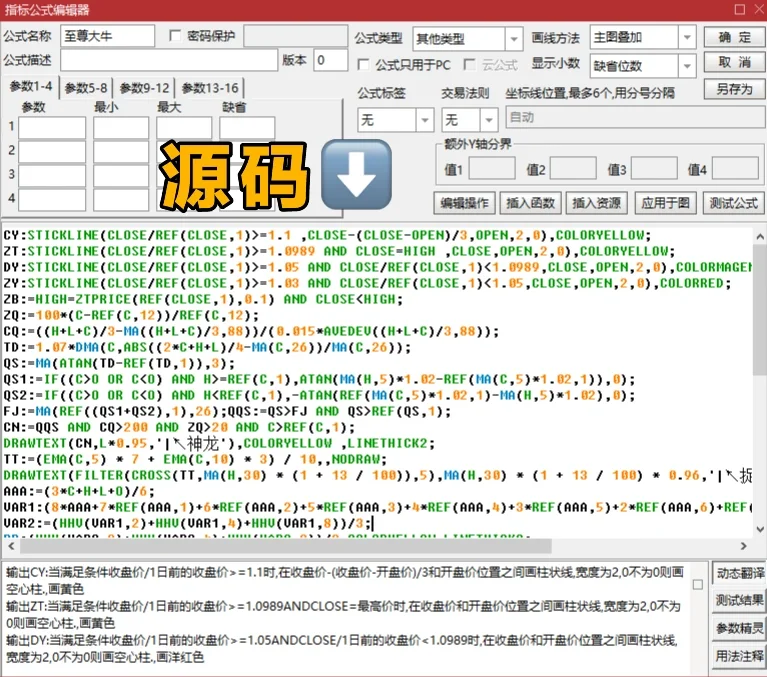767x677 pixels.
Task: Click the 值4 input field
Action: pos(735,169)
